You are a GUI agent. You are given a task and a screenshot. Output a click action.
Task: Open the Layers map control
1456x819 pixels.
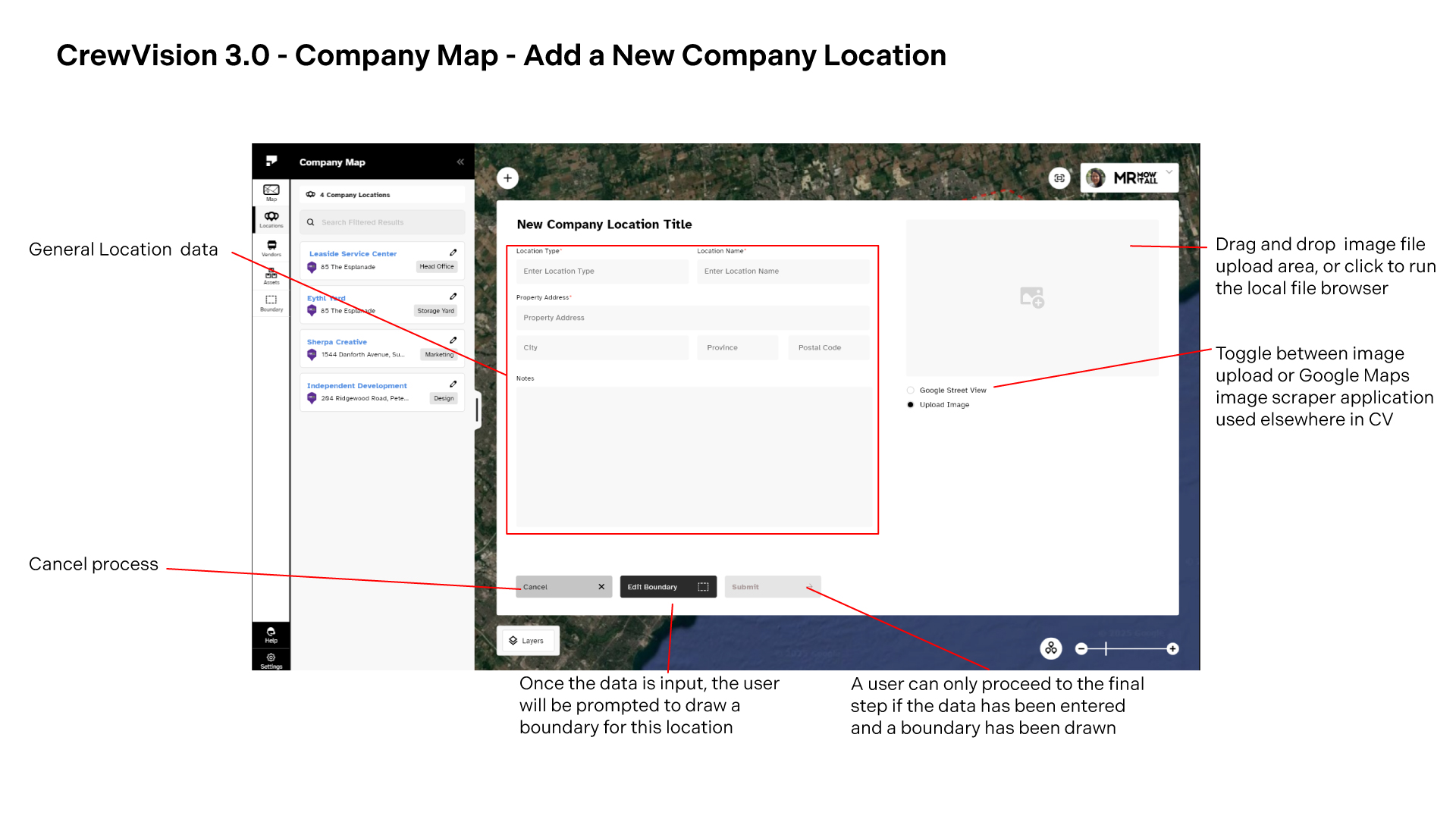[x=528, y=641]
